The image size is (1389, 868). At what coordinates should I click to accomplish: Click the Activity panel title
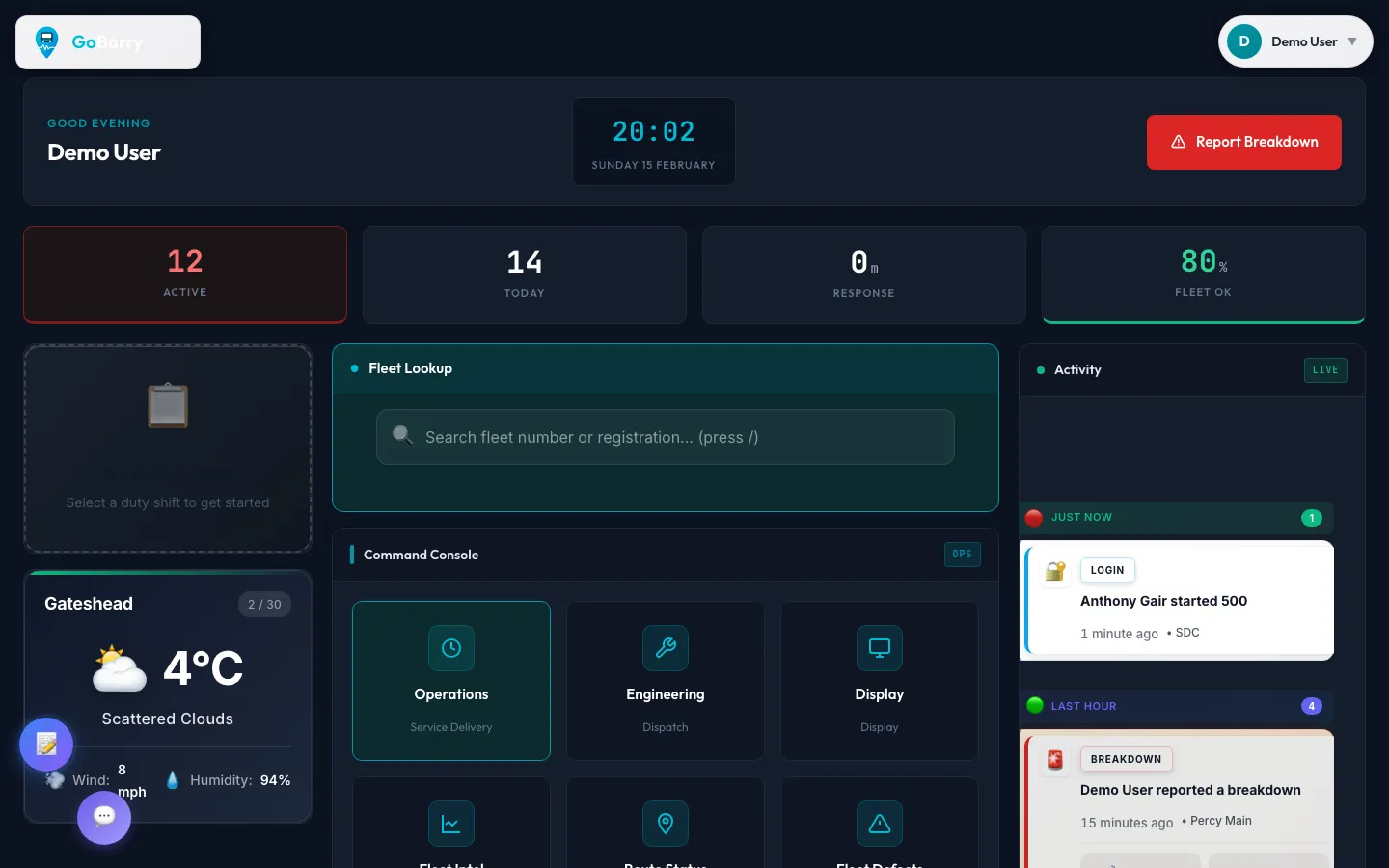pyautogui.click(x=1077, y=370)
